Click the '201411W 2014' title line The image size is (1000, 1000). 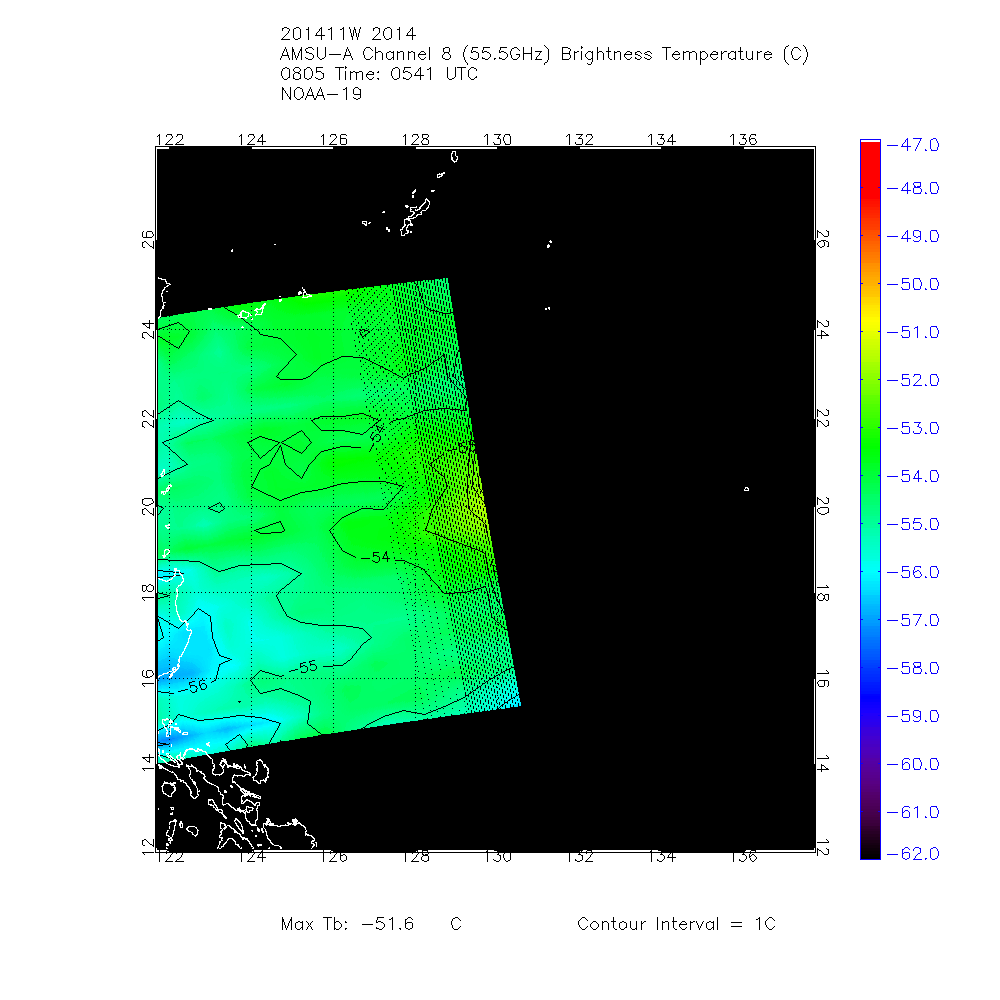348,34
